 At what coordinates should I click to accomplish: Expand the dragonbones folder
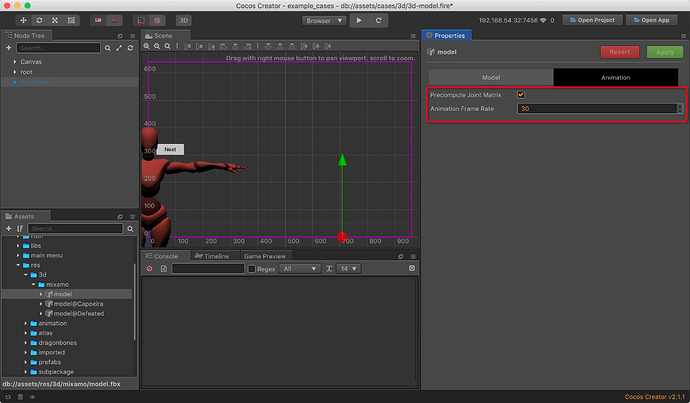pyautogui.click(x=25, y=342)
